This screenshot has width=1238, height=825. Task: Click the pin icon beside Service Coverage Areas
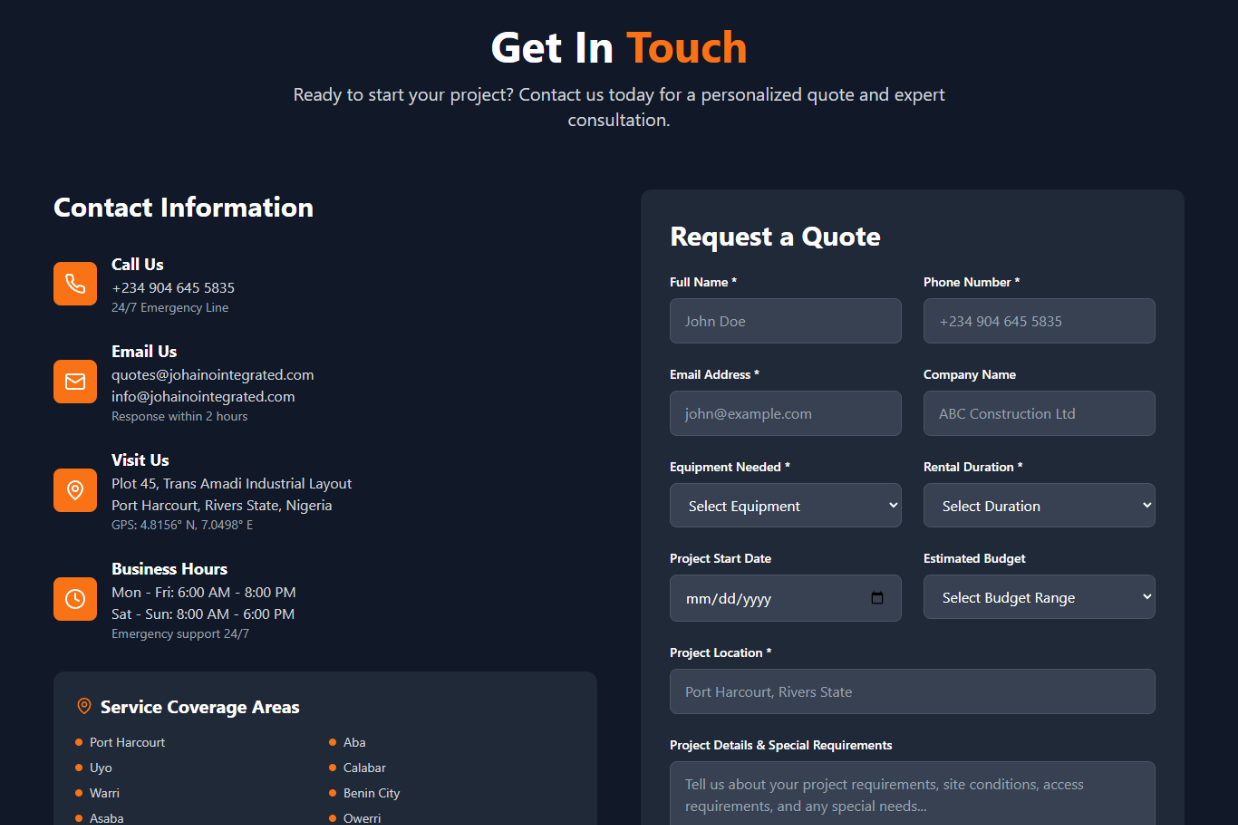tap(83, 706)
